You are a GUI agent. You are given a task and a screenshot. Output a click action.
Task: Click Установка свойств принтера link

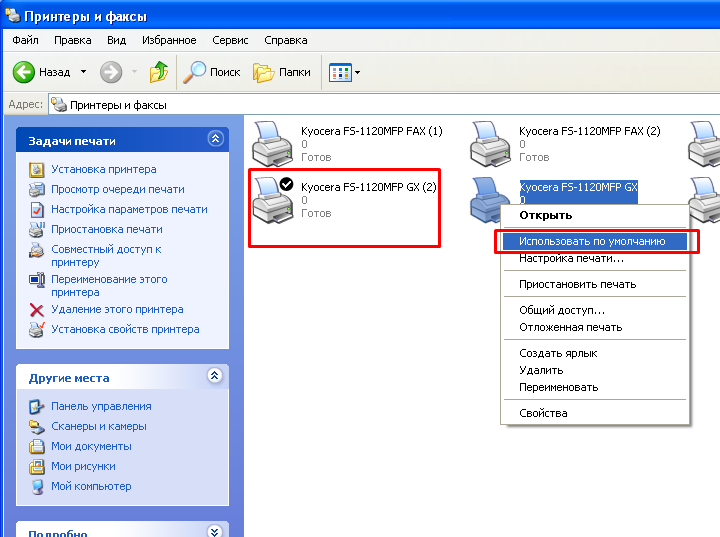tap(125, 329)
